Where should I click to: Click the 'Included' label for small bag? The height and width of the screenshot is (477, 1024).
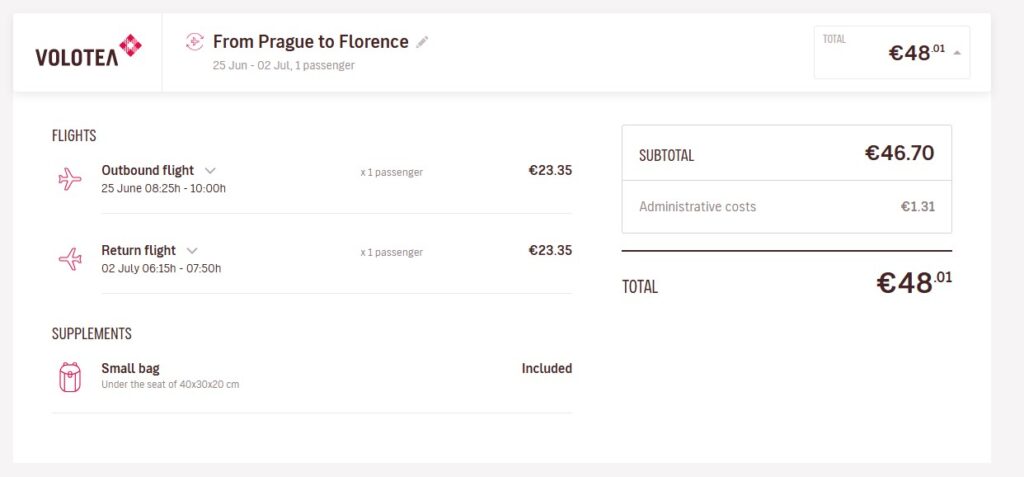(x=546, y=369)
